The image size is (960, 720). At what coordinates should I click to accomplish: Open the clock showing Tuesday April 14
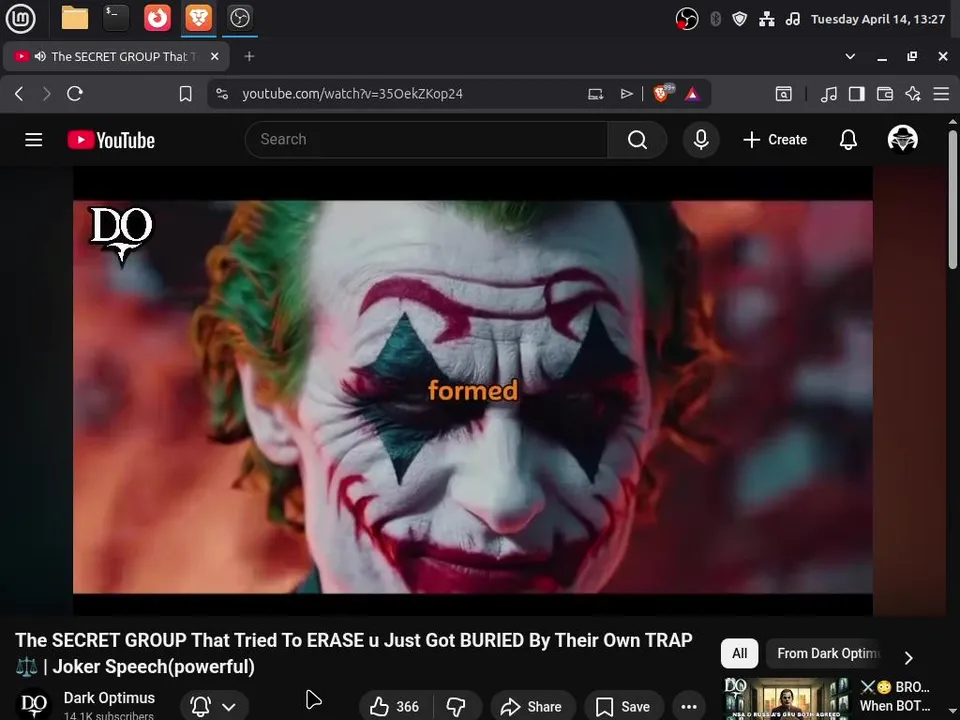(878, 19)
